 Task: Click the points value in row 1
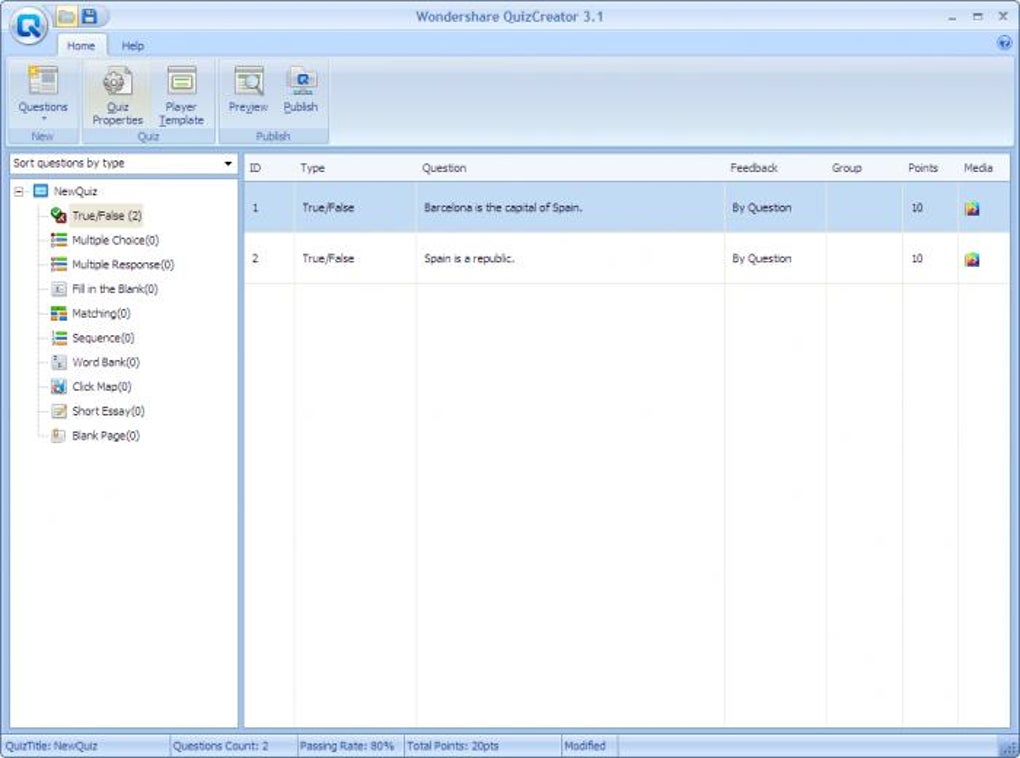pos(917,208)
